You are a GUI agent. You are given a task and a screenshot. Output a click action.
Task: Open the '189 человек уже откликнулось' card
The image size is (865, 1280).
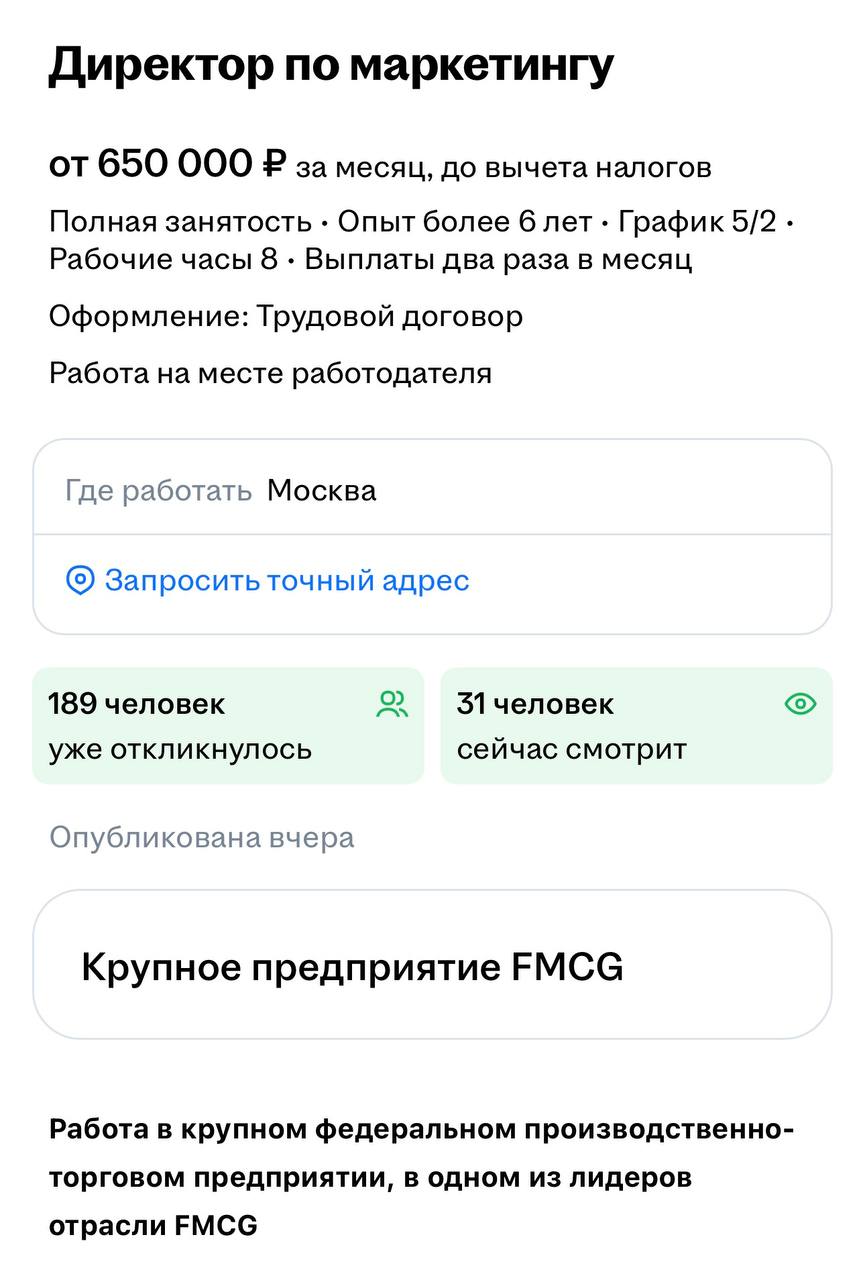coord(228,726)
